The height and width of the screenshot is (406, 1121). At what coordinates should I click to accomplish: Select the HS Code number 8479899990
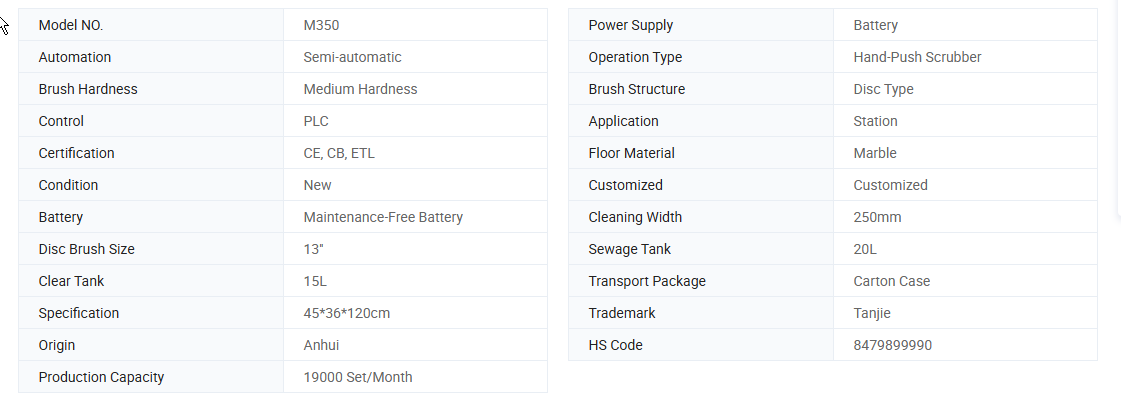893,345
